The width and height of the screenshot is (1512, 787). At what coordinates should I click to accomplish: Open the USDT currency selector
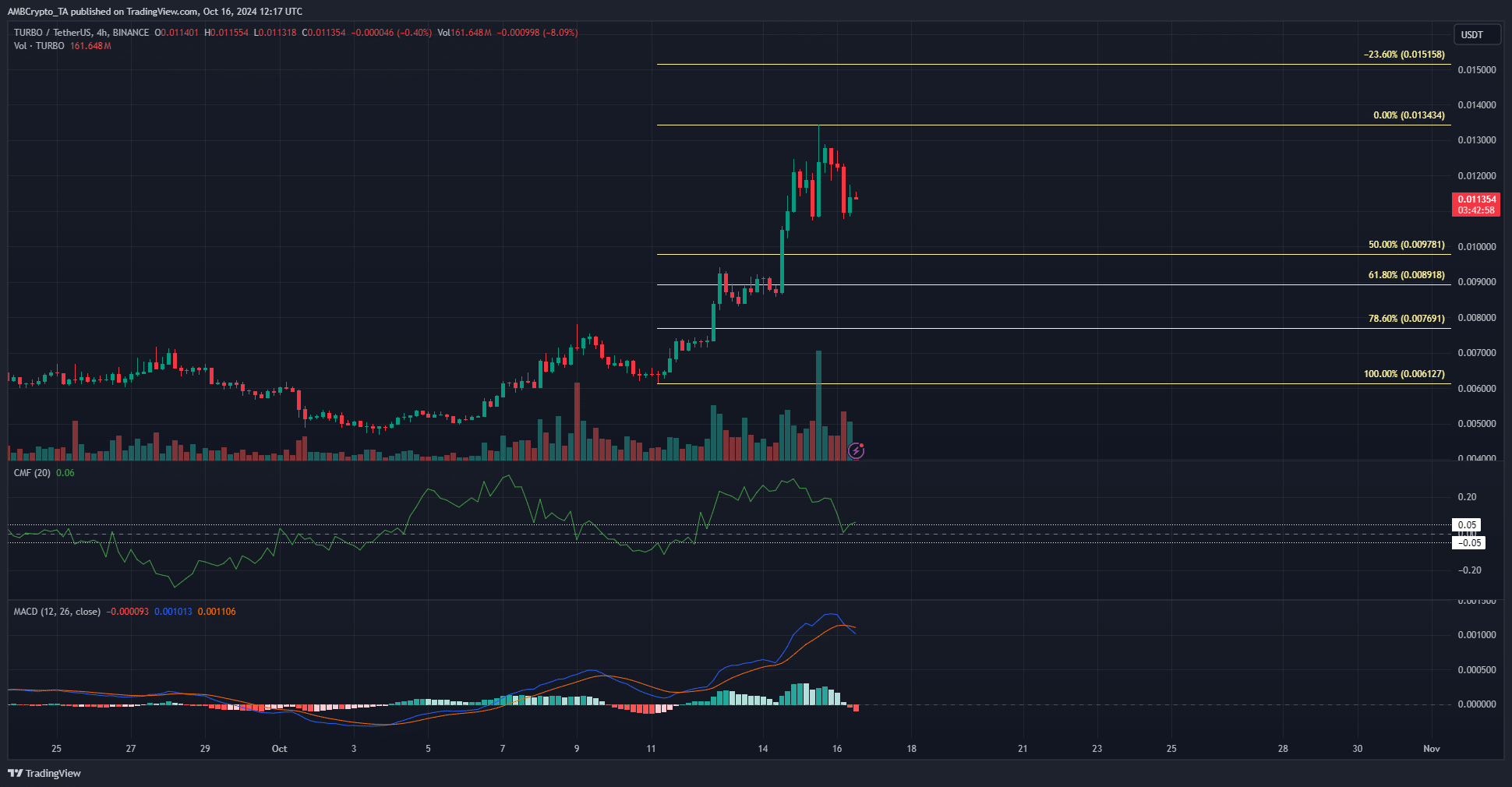click(1477, 34)
